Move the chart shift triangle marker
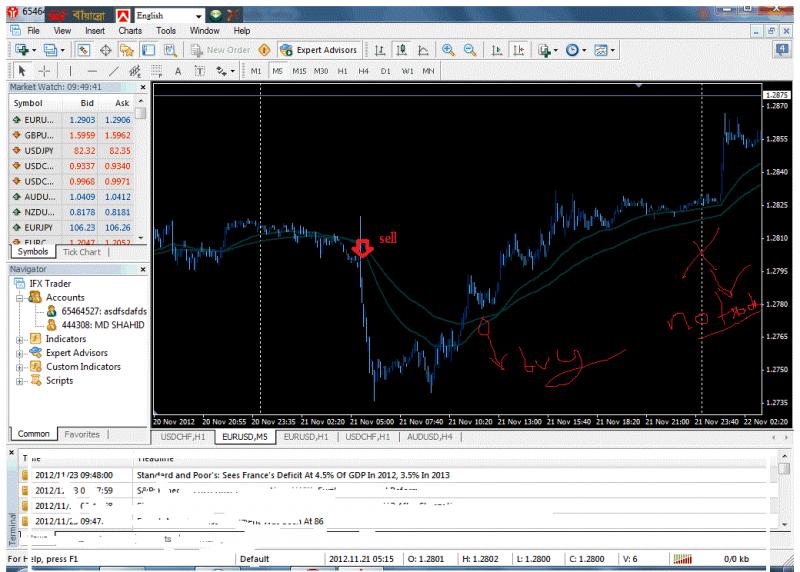Image resolution: width=800 pixels, height=572 pixels. pos(639,85)
